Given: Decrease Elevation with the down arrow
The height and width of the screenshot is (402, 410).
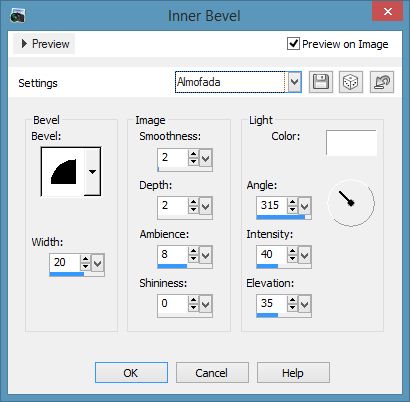Looking at the screenshot, I should tap(292, 307).
